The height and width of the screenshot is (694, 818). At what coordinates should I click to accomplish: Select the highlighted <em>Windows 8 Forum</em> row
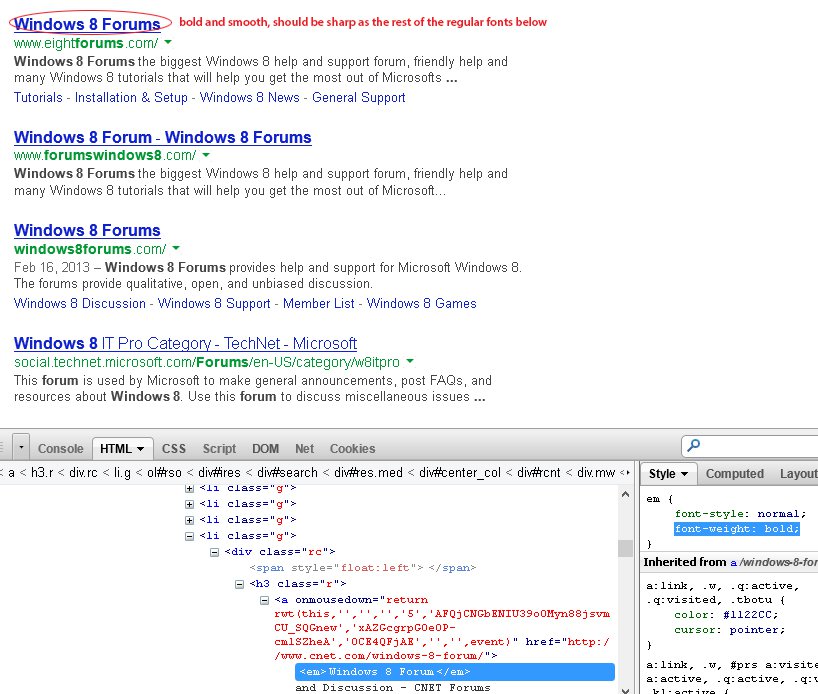(x=455, y=672)
